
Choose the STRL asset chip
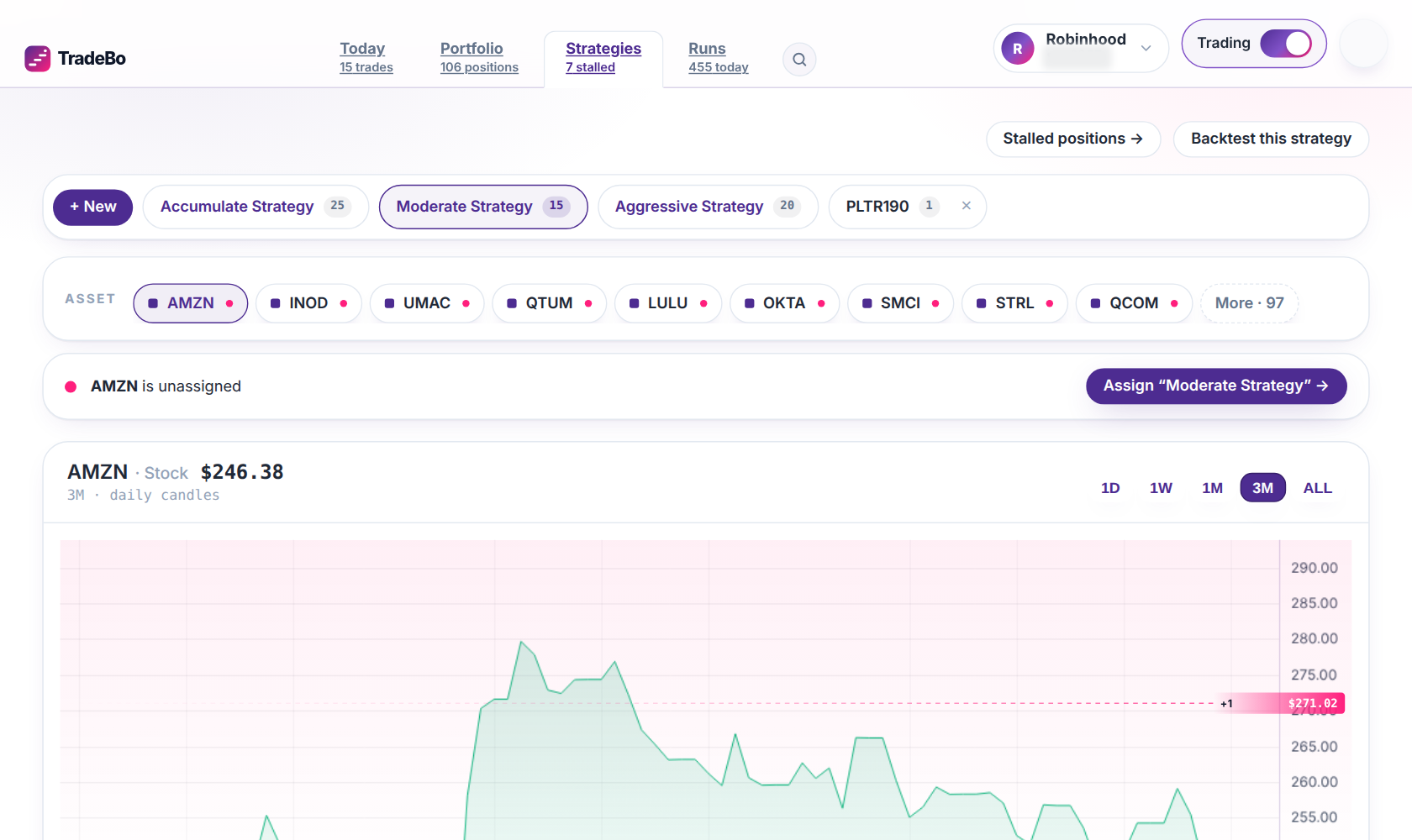(x=1014, y=303)
